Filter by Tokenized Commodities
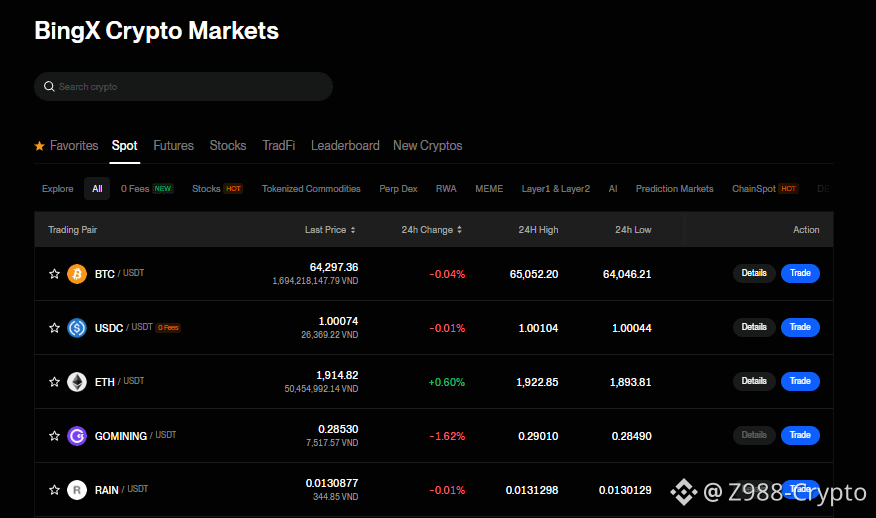 (311, 189)
